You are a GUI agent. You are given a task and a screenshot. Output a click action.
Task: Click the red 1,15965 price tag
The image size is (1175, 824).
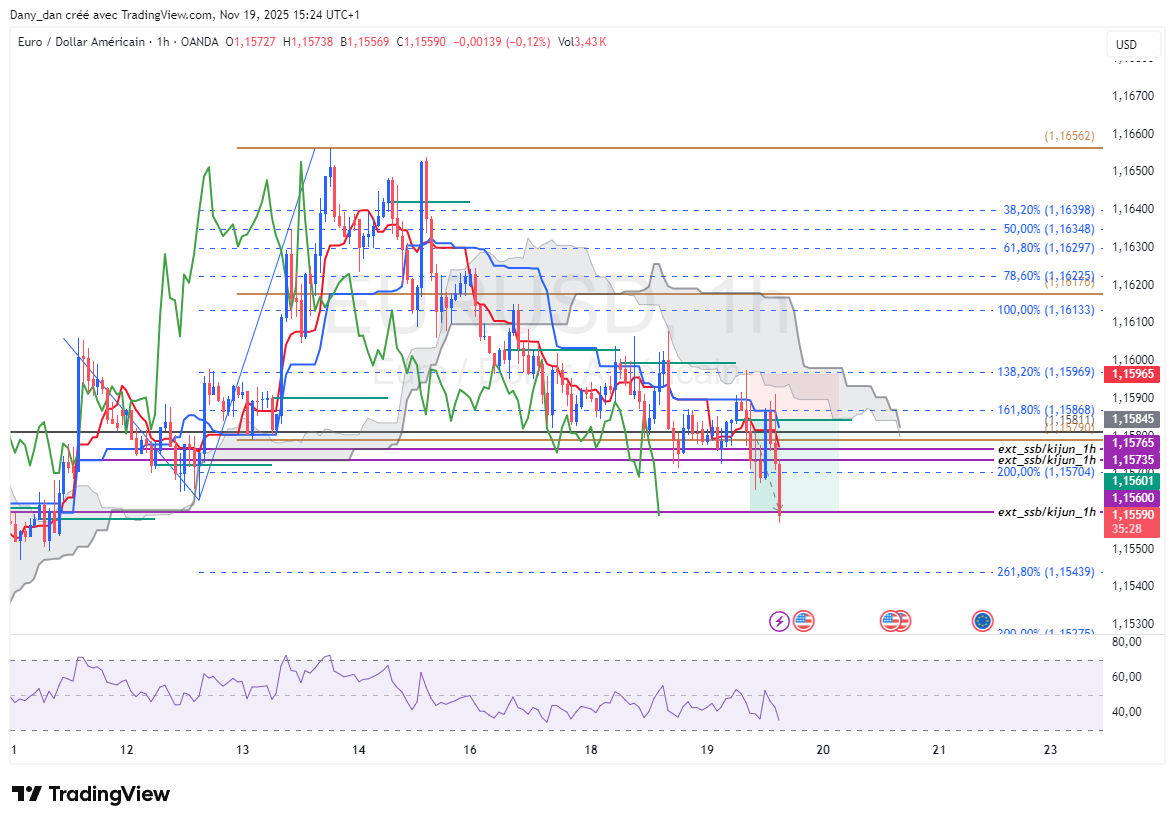pos(1132,373)
